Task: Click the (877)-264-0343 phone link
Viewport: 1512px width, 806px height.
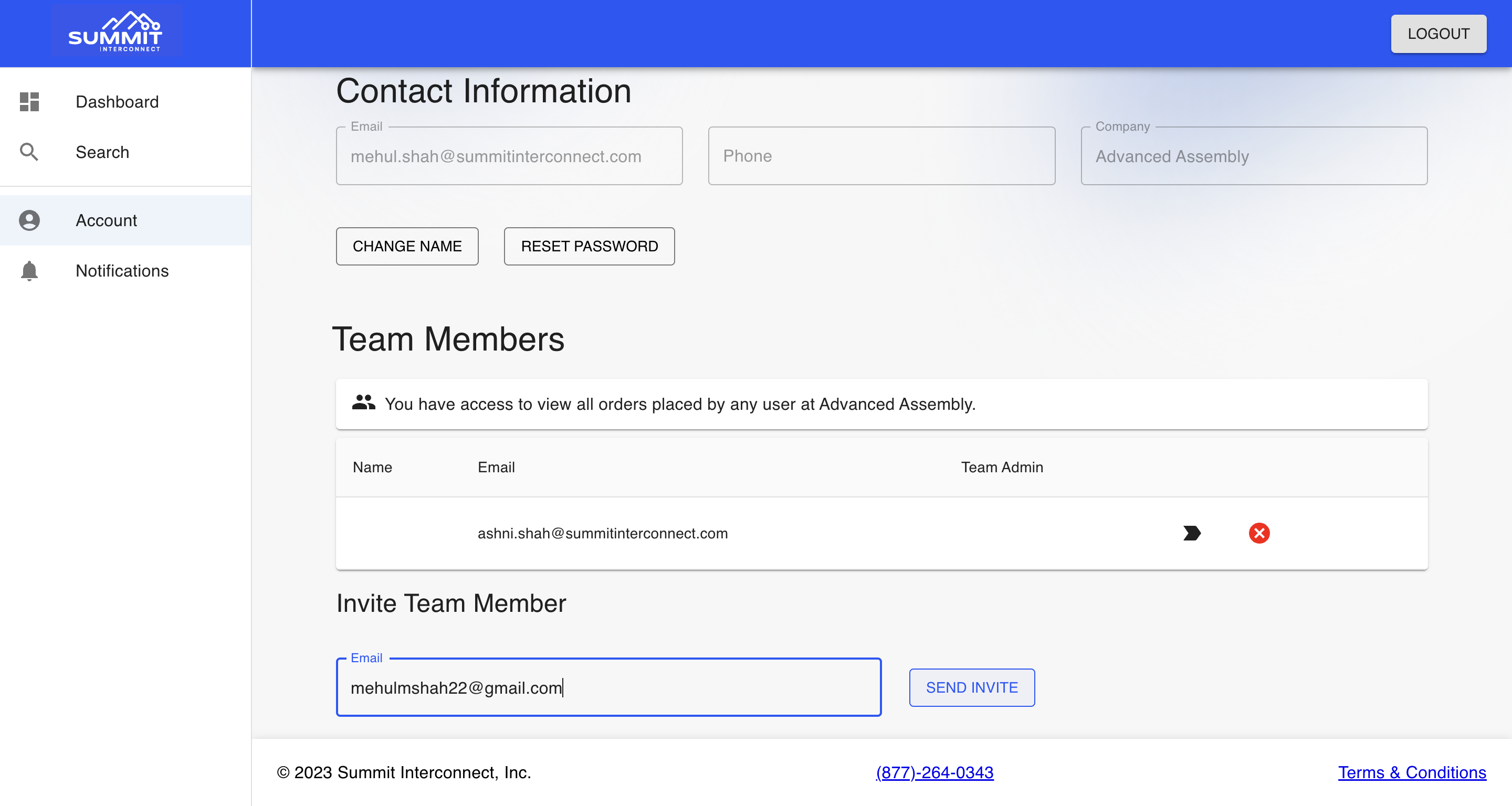Action: click(934, 772)
